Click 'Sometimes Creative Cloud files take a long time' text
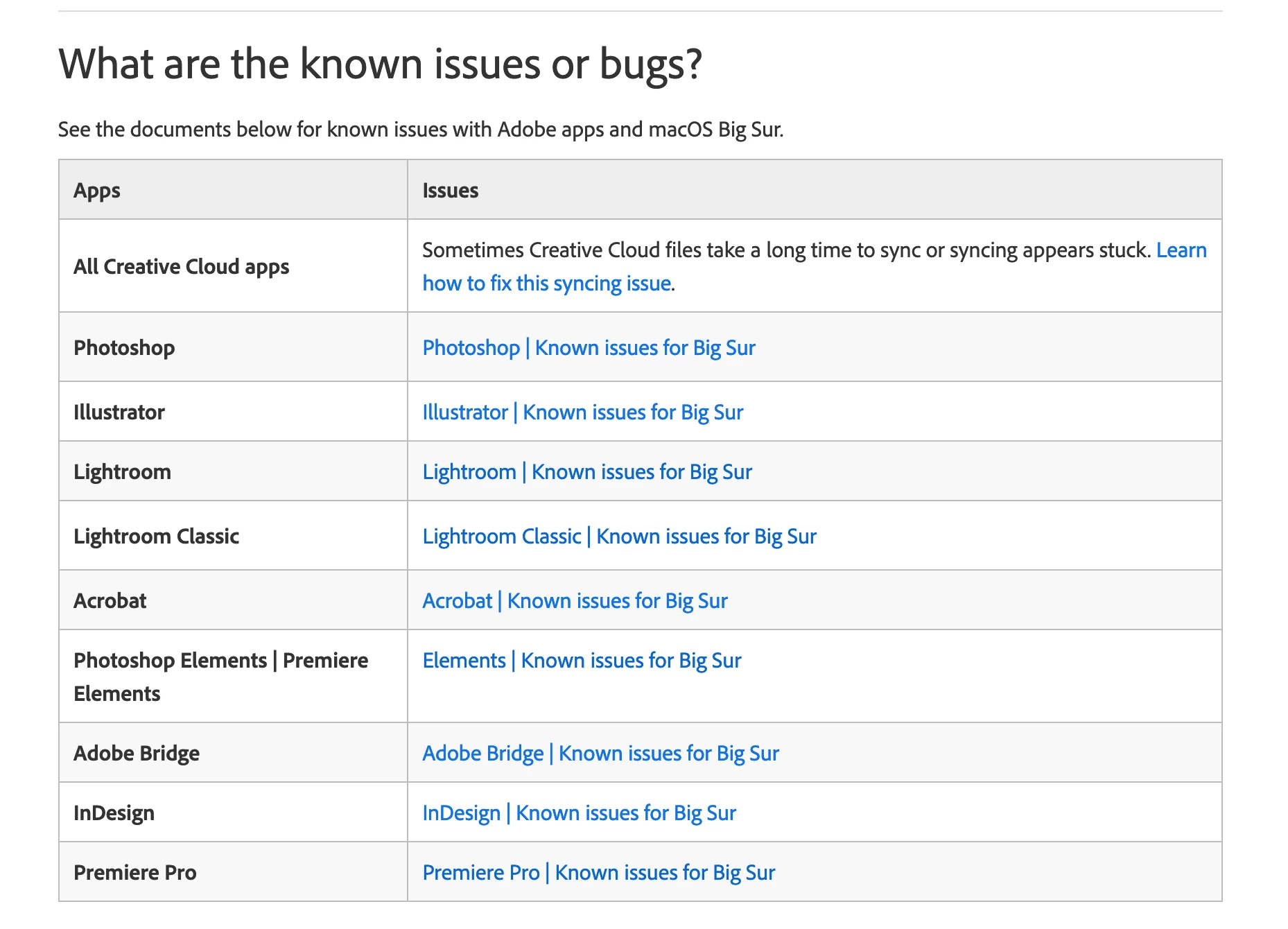Image resolution: width=1288 pixels, height=929 pixels. 787,250
